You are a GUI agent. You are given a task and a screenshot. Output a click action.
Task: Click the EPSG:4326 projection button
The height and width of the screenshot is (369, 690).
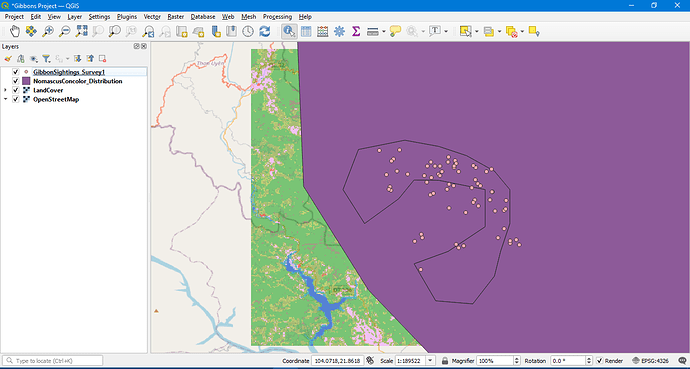click(x=650, y=361)
